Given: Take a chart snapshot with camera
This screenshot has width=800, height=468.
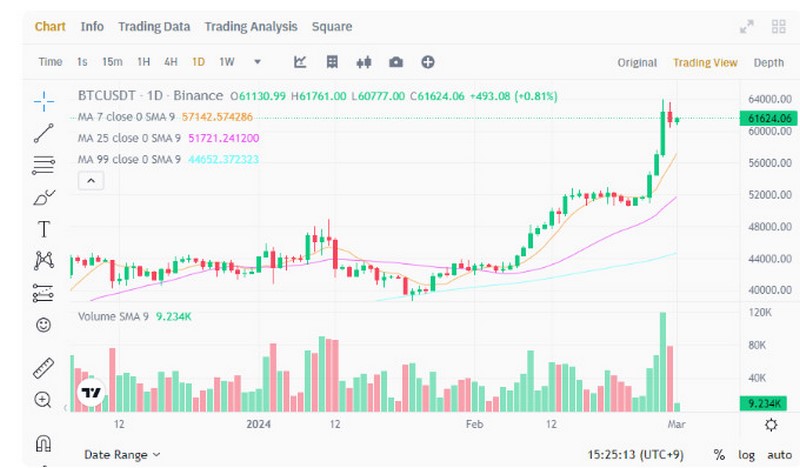Looking at the screenshot, I should (396, 62).
